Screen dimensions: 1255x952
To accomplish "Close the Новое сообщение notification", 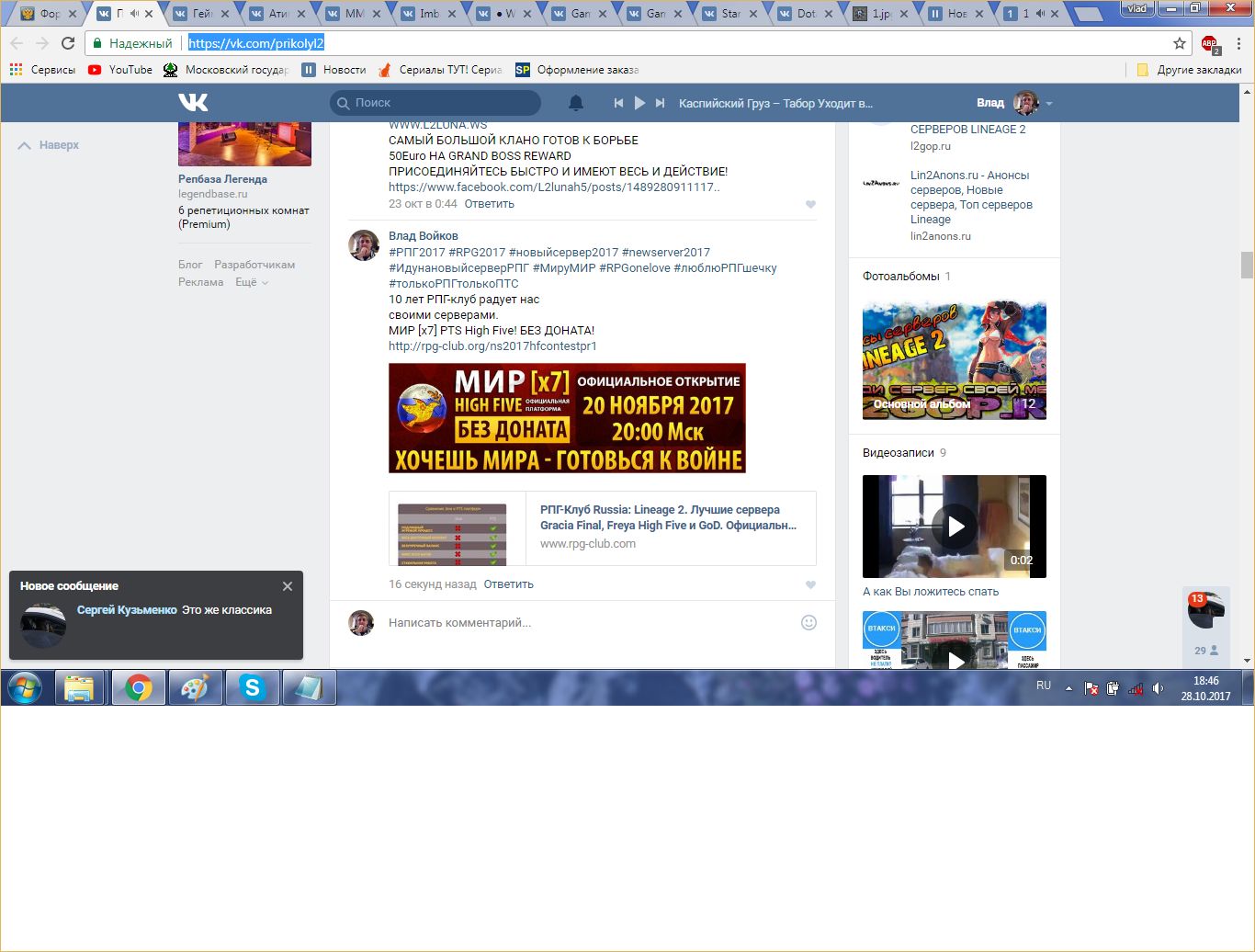I will tap(288, 586).
